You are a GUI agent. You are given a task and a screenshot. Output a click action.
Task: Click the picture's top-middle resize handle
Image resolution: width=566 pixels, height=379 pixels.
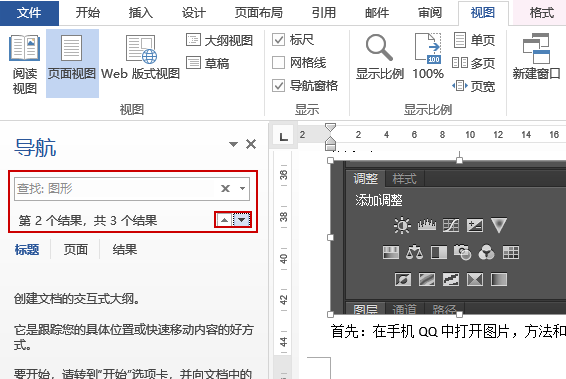coord(459,160)
